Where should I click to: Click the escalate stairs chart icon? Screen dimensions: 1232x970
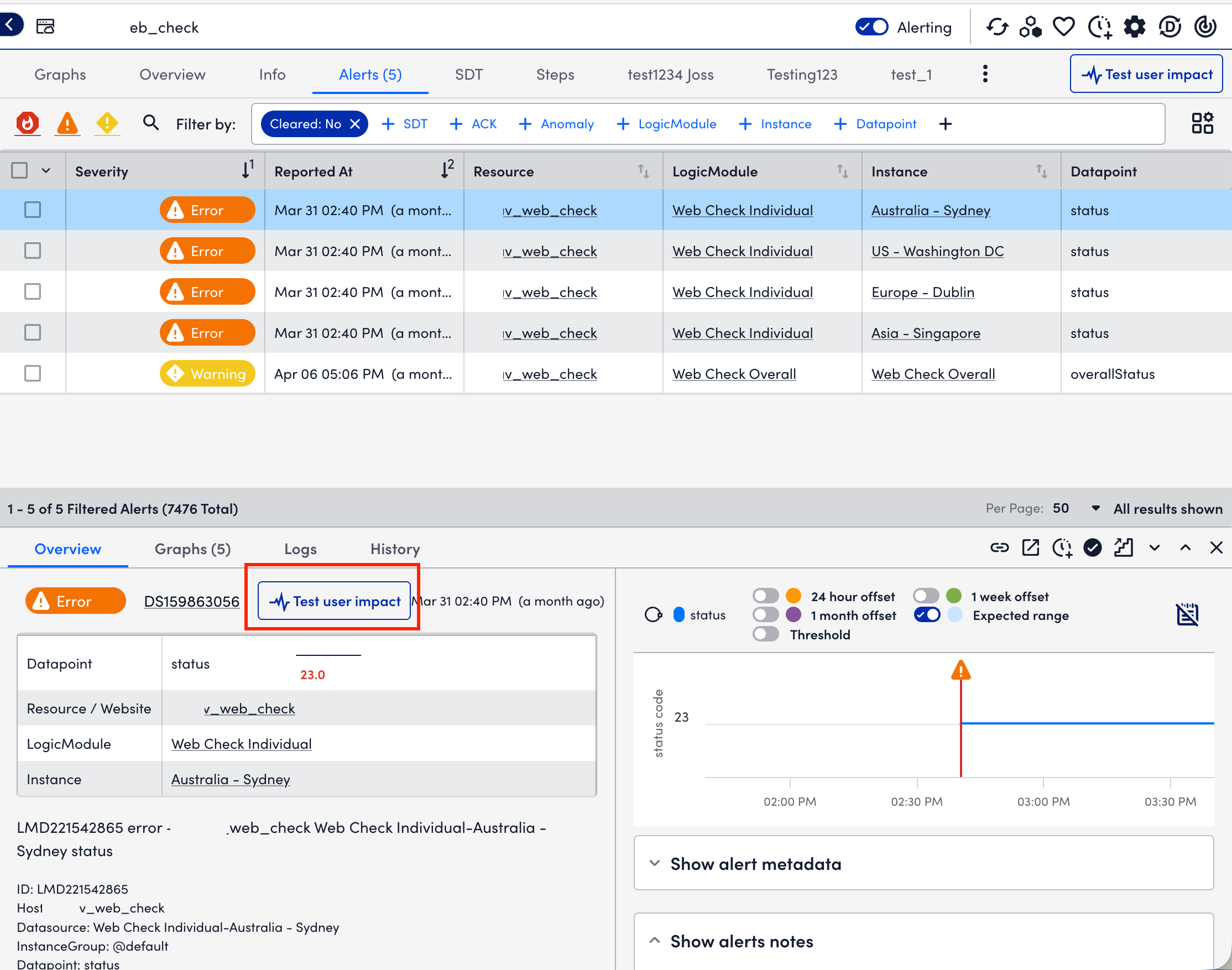tap(1123, 547)
